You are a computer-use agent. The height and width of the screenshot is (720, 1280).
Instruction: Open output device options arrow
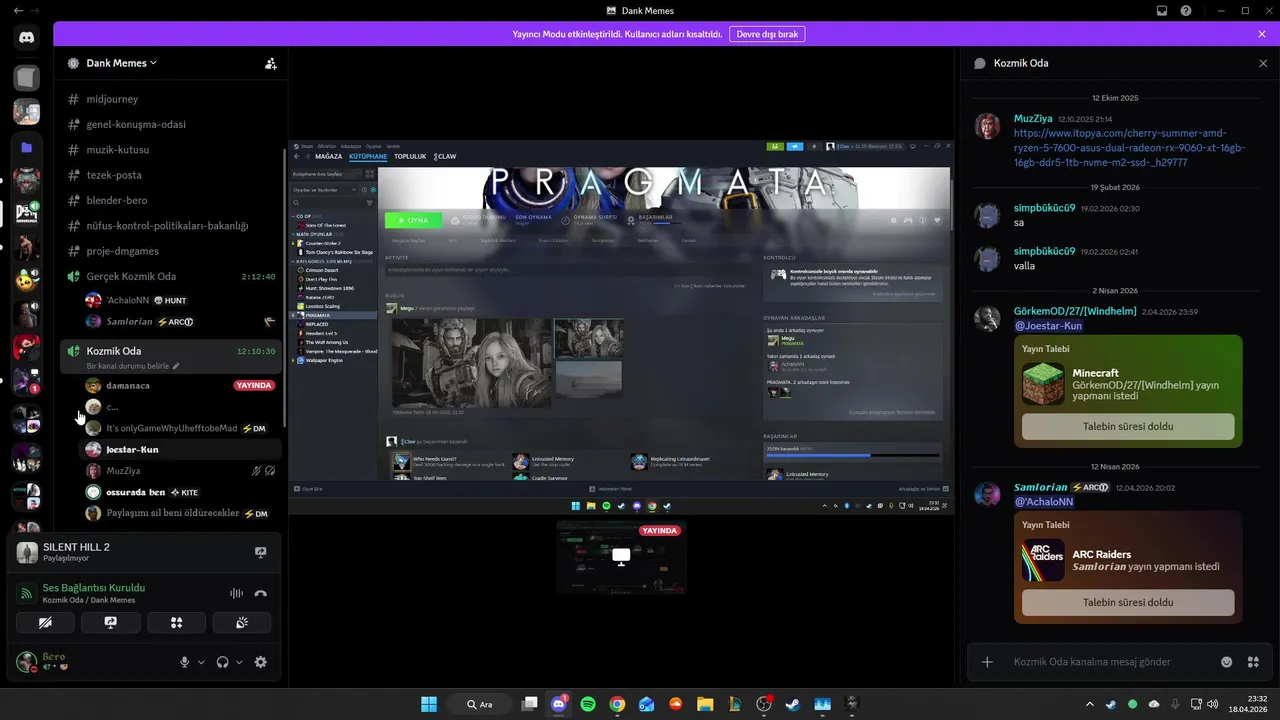[x=239, y=662]
